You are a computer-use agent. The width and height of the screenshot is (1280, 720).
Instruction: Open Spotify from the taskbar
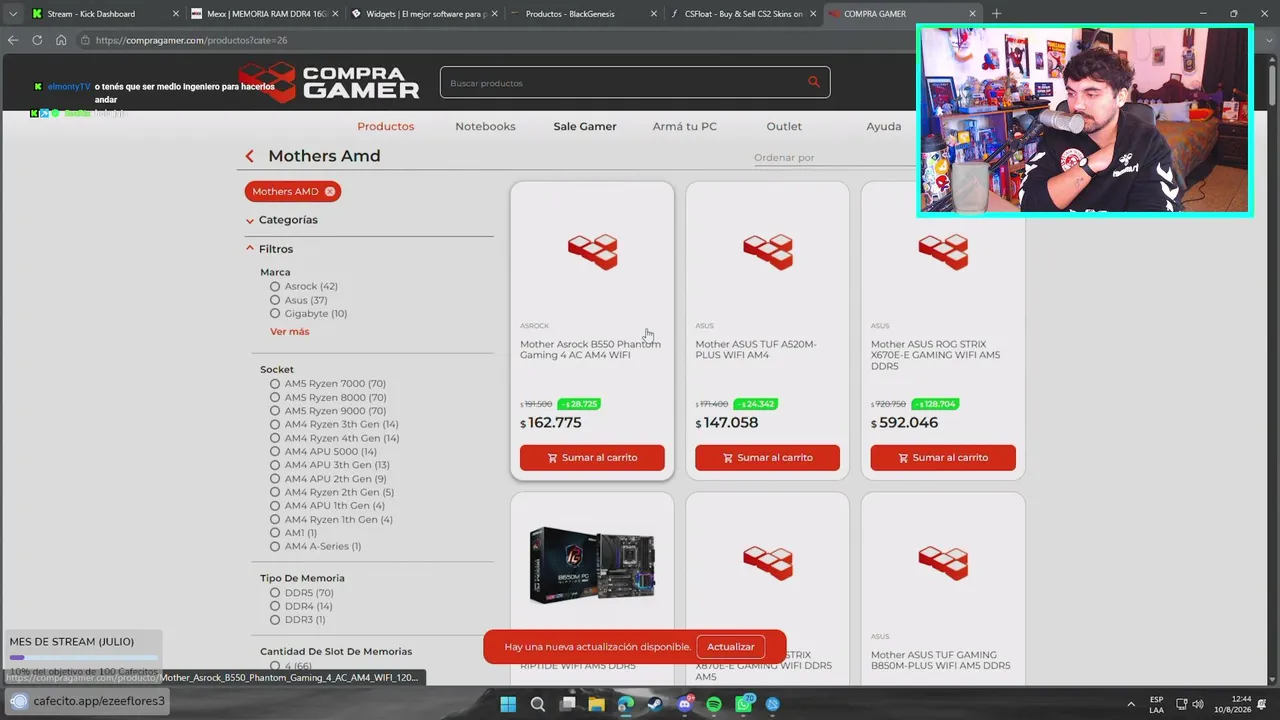click(x=714, y=704)
